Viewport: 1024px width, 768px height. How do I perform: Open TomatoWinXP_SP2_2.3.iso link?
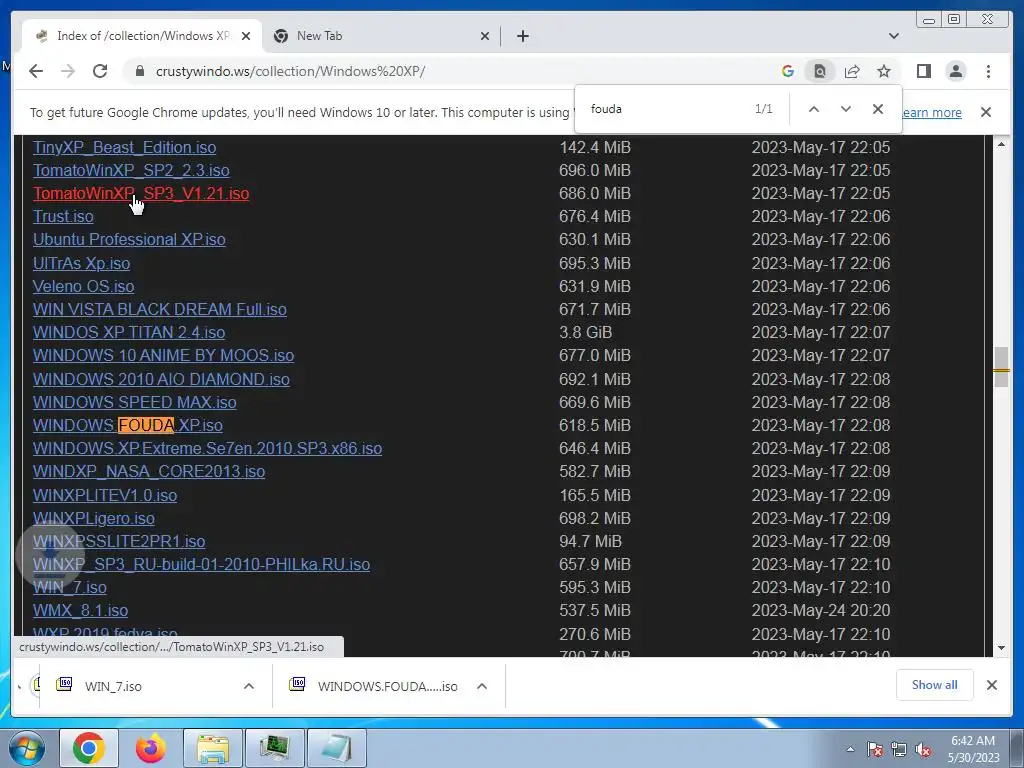131,170
